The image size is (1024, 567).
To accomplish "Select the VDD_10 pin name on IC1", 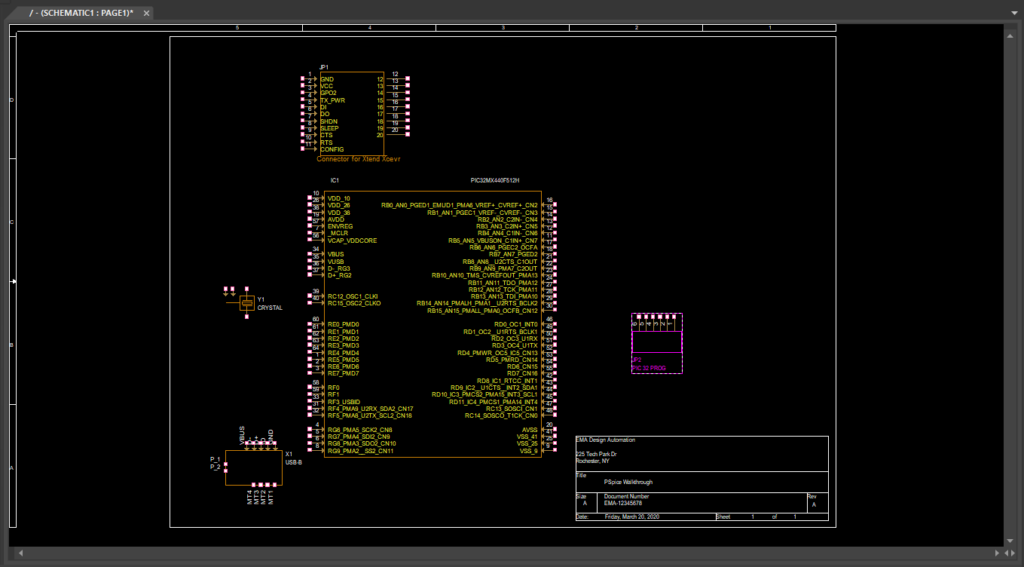I will [x=339, y=199].
